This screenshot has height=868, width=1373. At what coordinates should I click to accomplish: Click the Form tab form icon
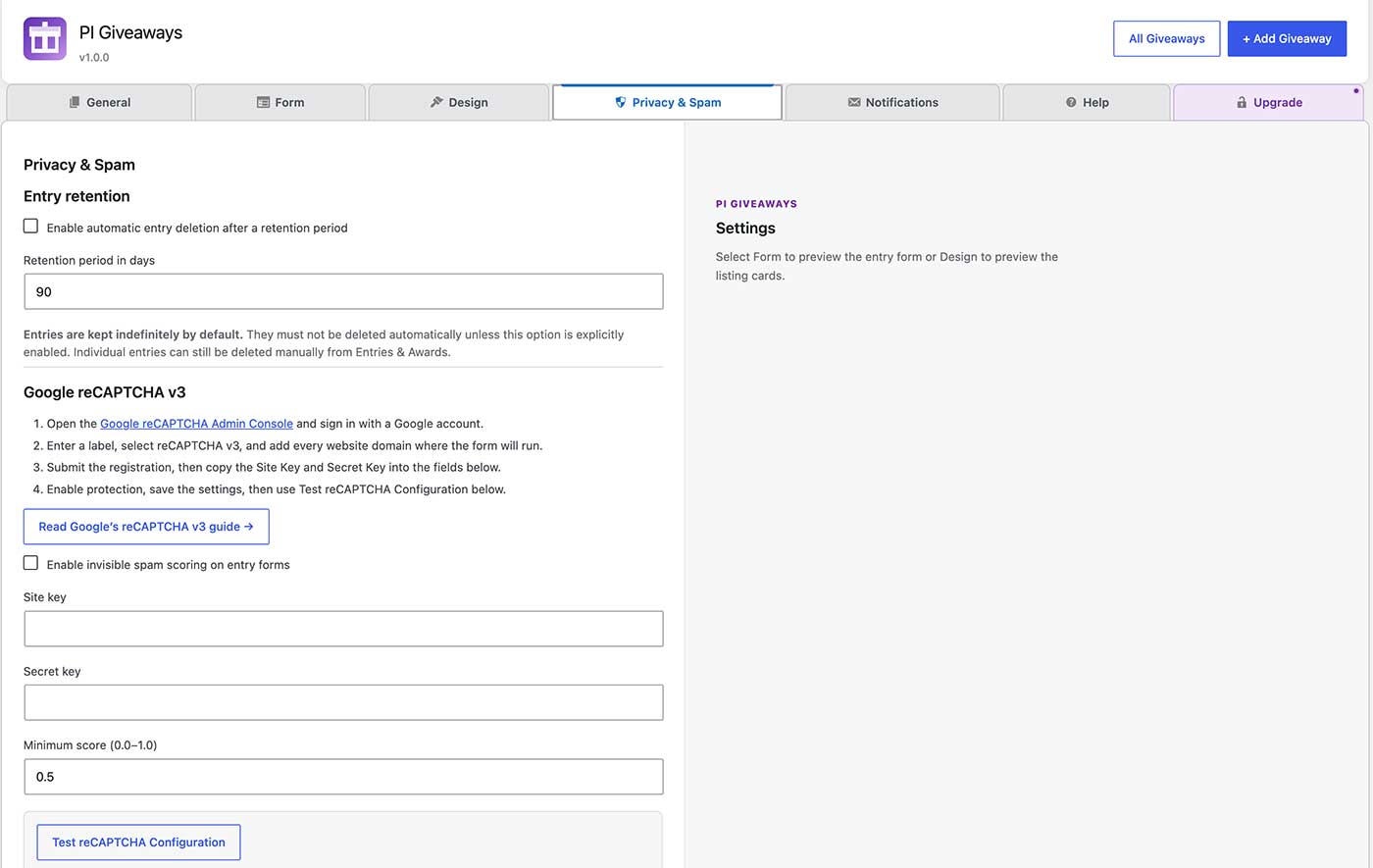pos(263,102)
